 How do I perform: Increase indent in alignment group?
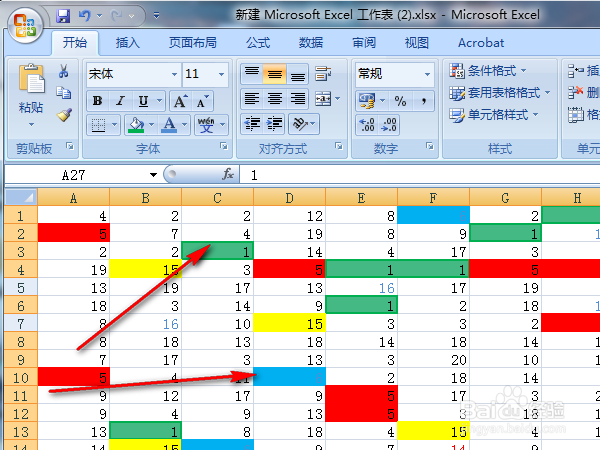(274, 124)
